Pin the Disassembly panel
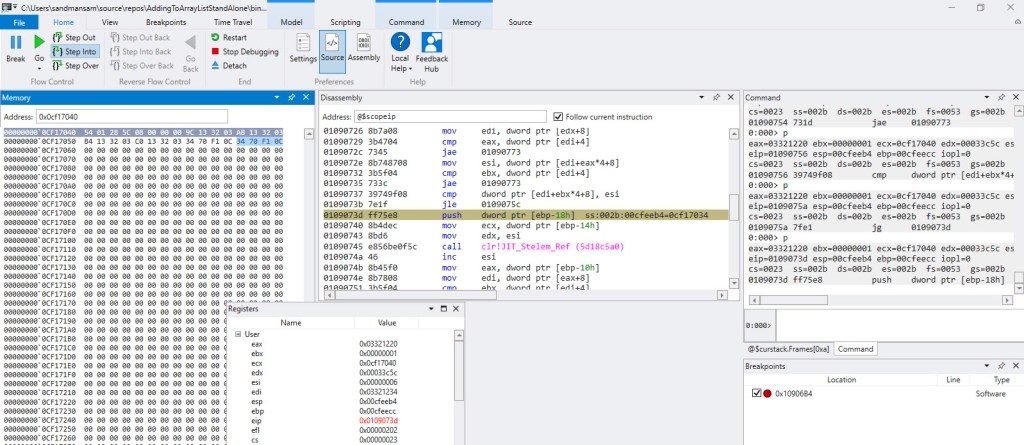Viewport: 1024px width, 445px height. pos(717,97)
